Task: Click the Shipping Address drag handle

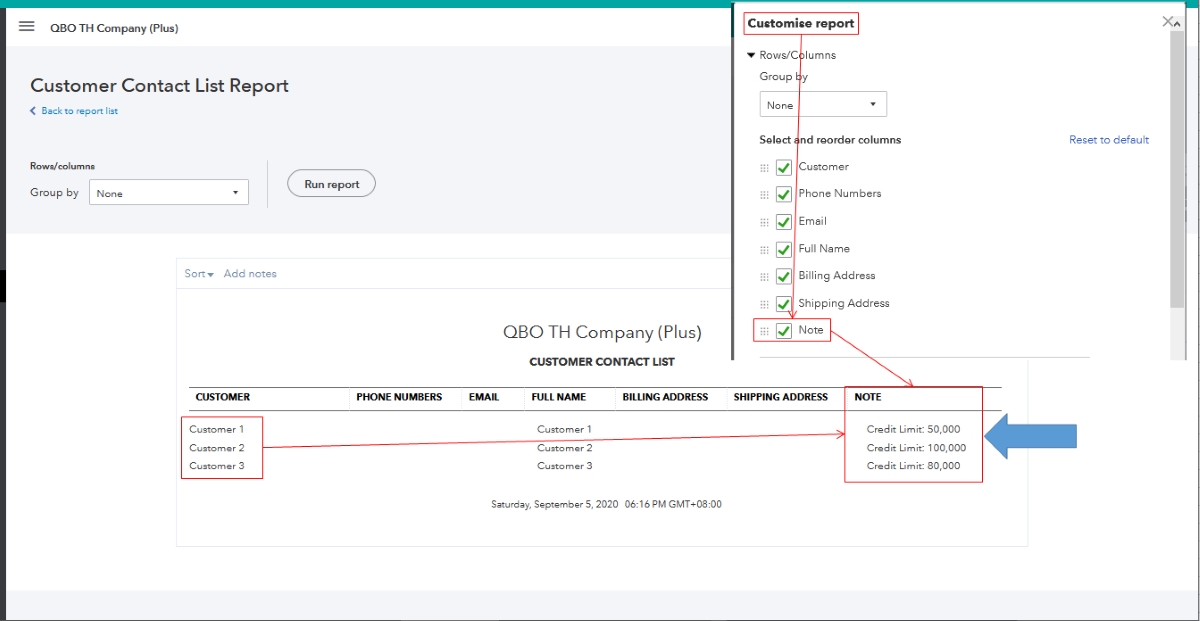Action: (x=765, y=304)
